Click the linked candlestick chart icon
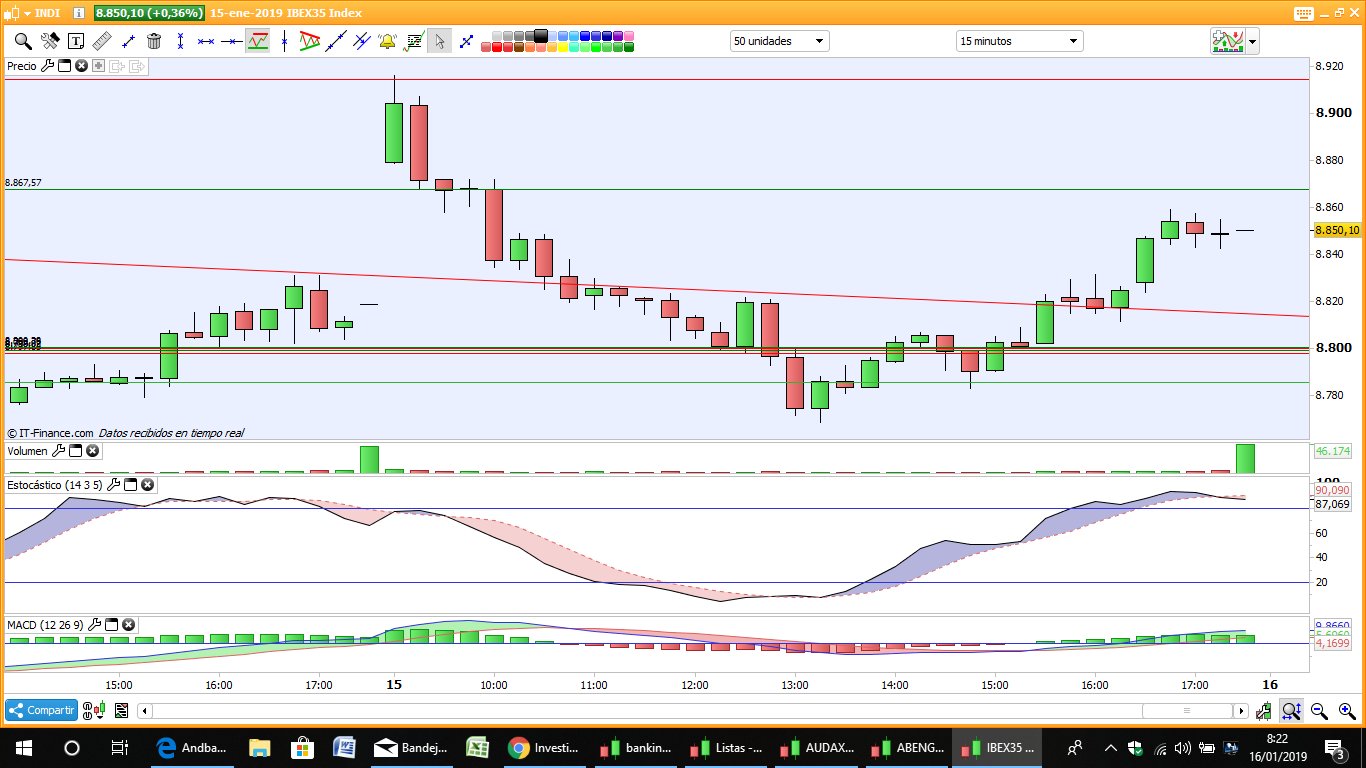The image size is (1366, 768). pyautogui.click(x=95, y=711)
